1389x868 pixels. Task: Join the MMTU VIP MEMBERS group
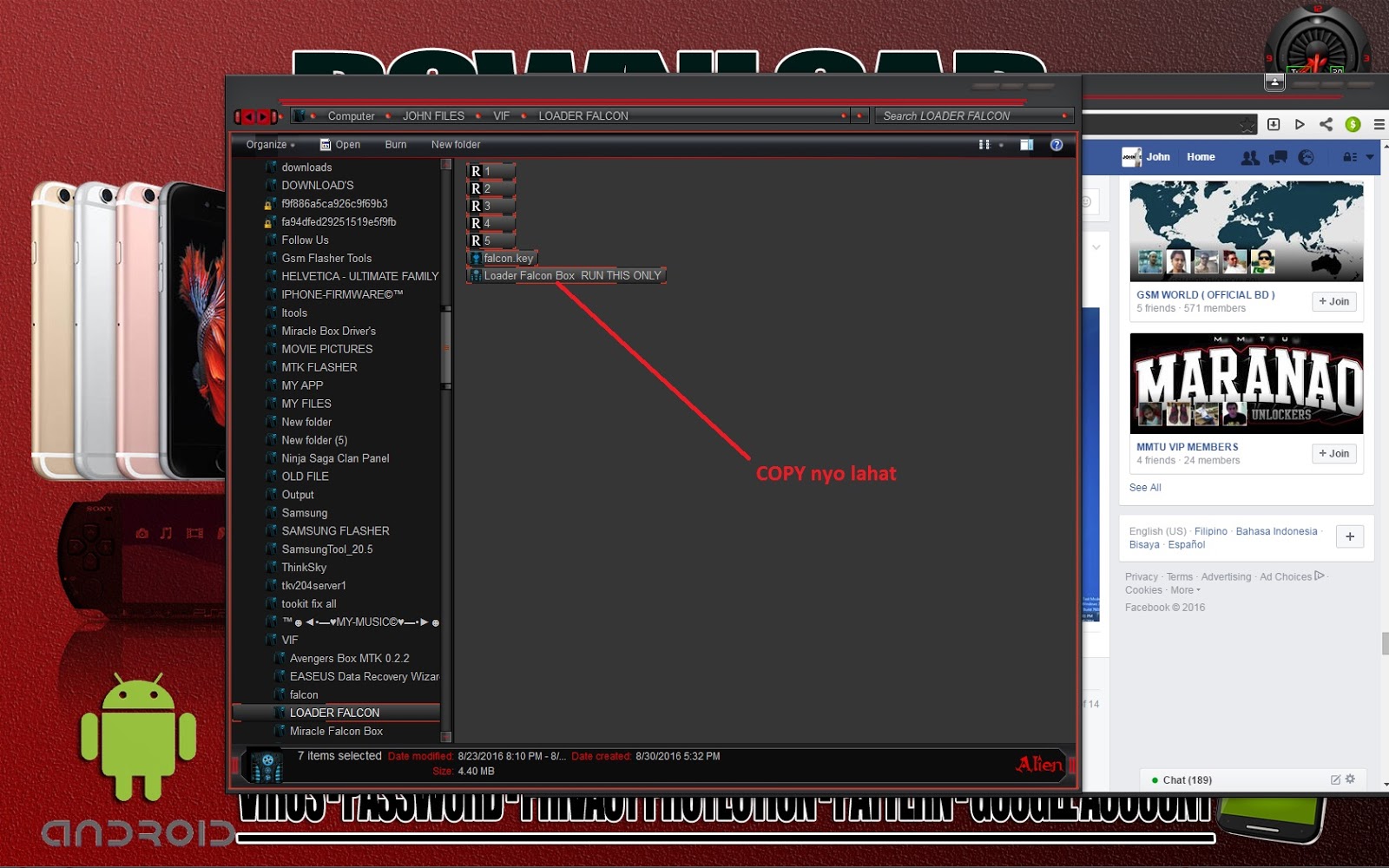1334,453
